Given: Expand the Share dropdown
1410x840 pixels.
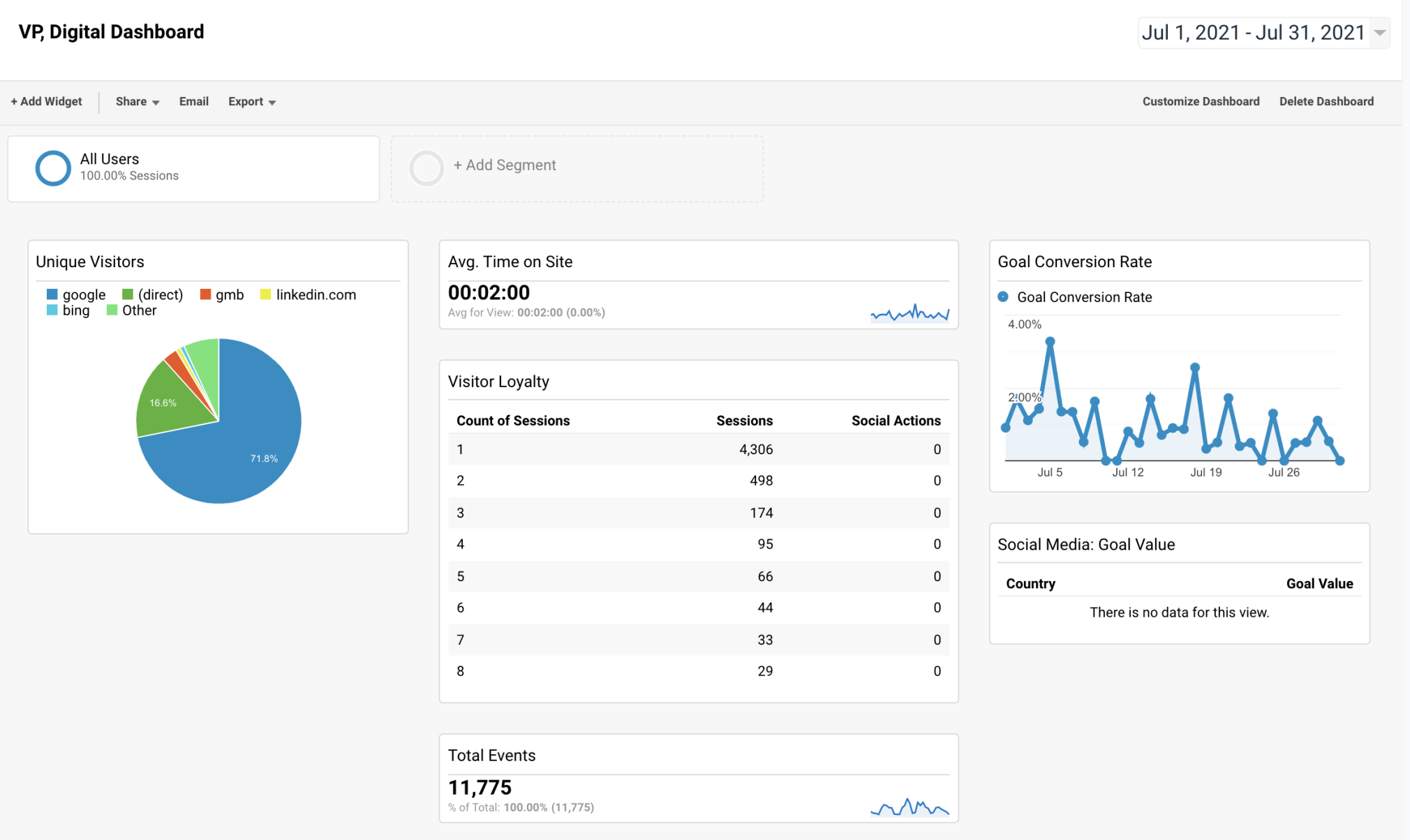Looking at the screenshot, I should click(136, 101).
